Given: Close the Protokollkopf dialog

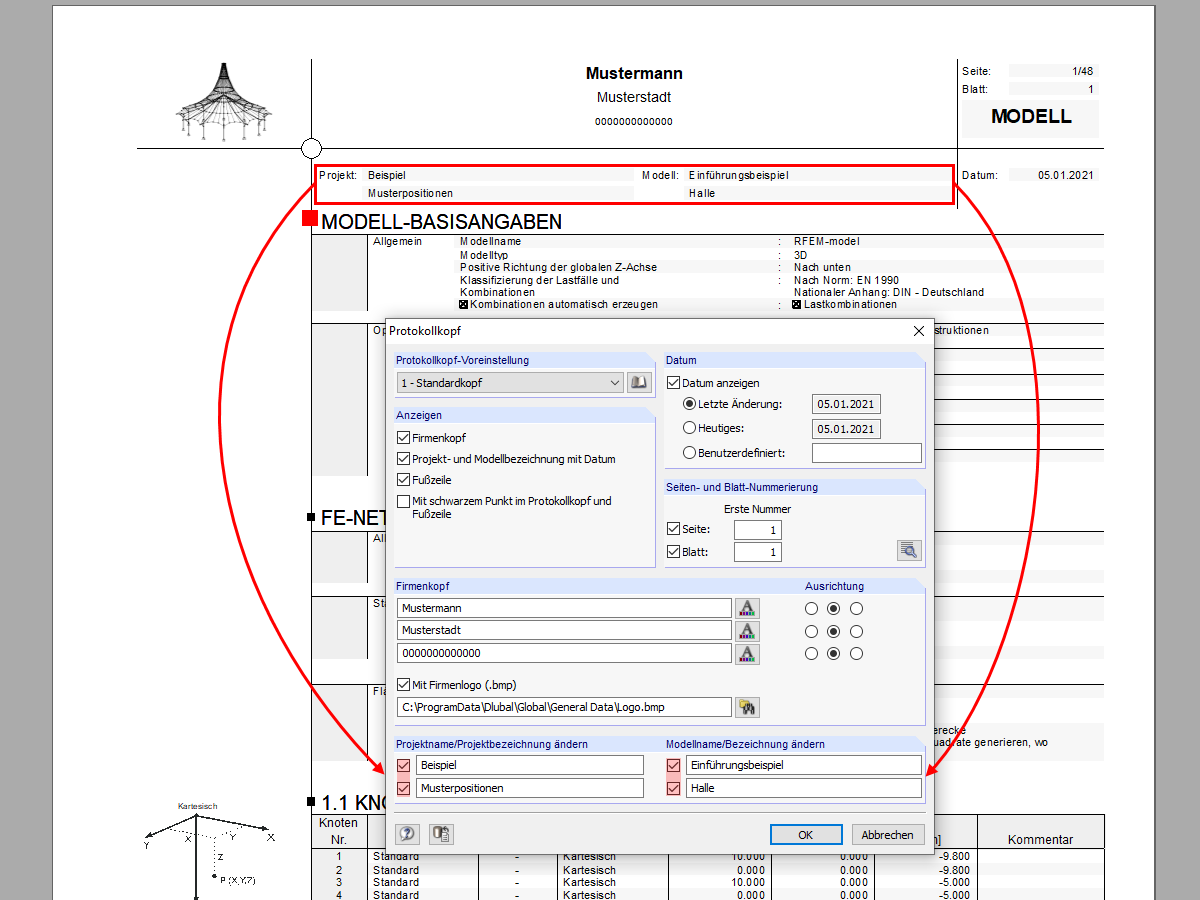Looking at the screenshot, I should pyautogui.click(x=919, y=331).
